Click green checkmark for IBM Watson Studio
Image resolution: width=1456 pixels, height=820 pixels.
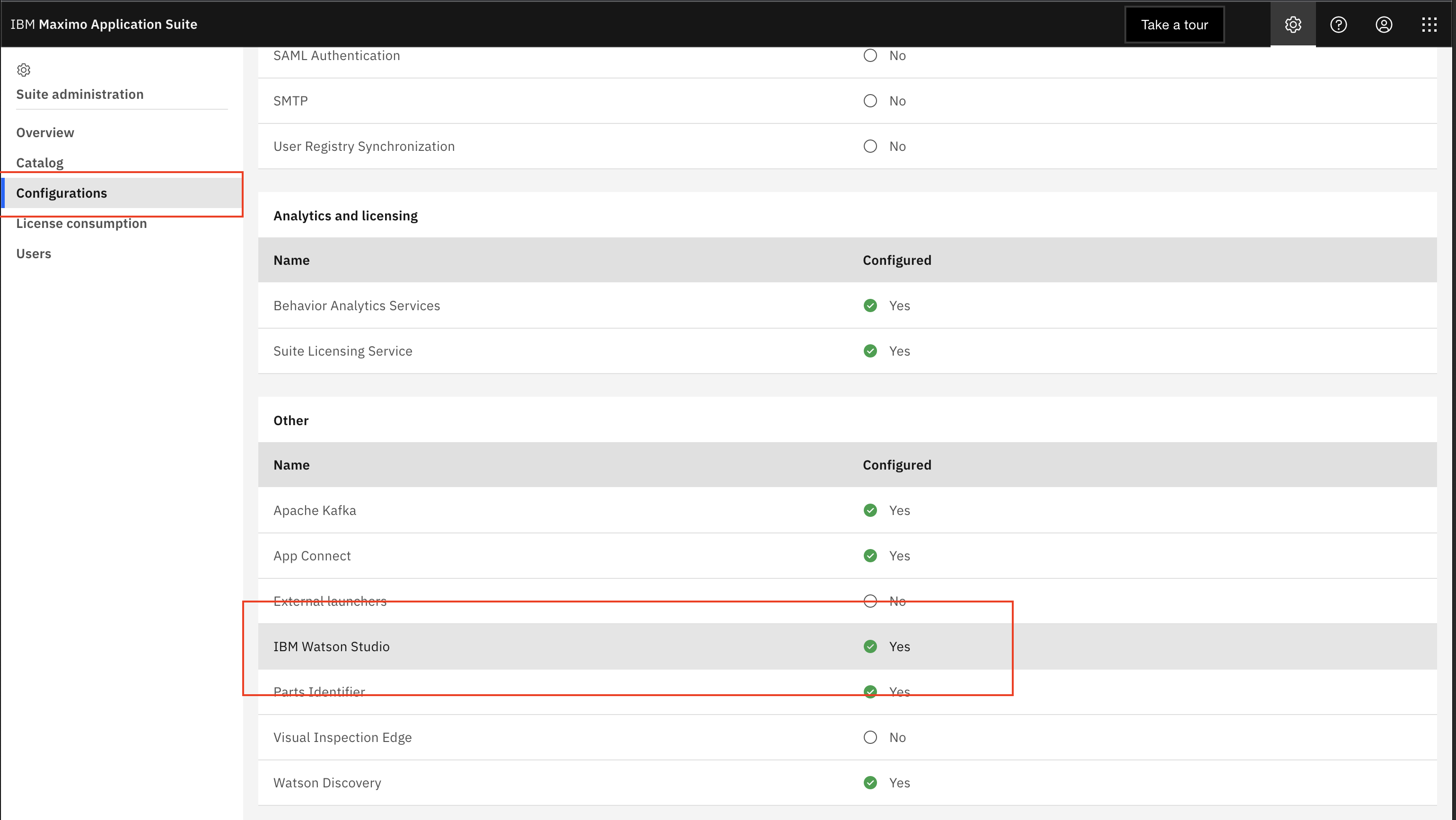870,646
